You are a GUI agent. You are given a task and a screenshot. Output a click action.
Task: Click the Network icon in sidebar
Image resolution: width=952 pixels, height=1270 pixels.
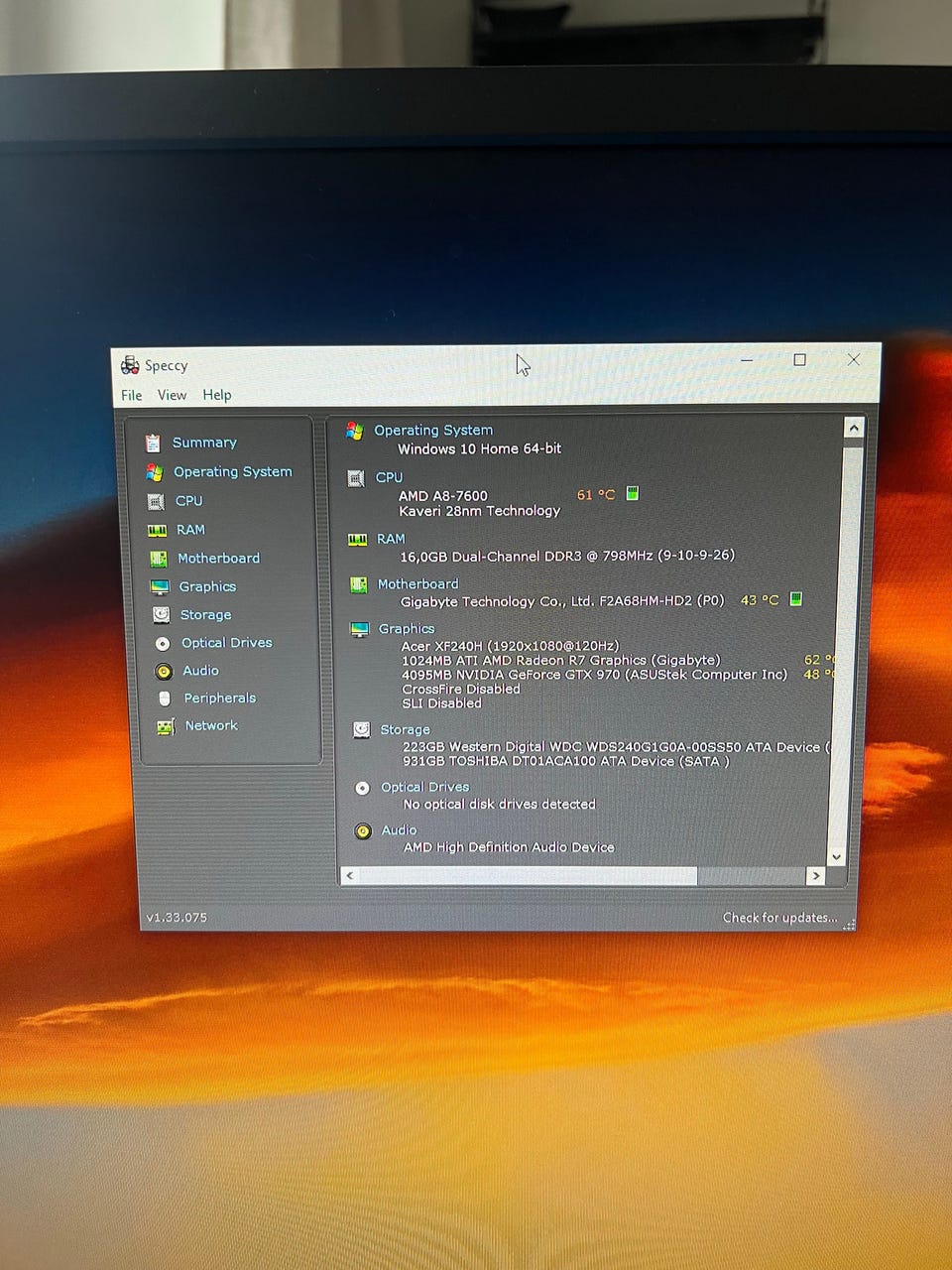(166, 726)
